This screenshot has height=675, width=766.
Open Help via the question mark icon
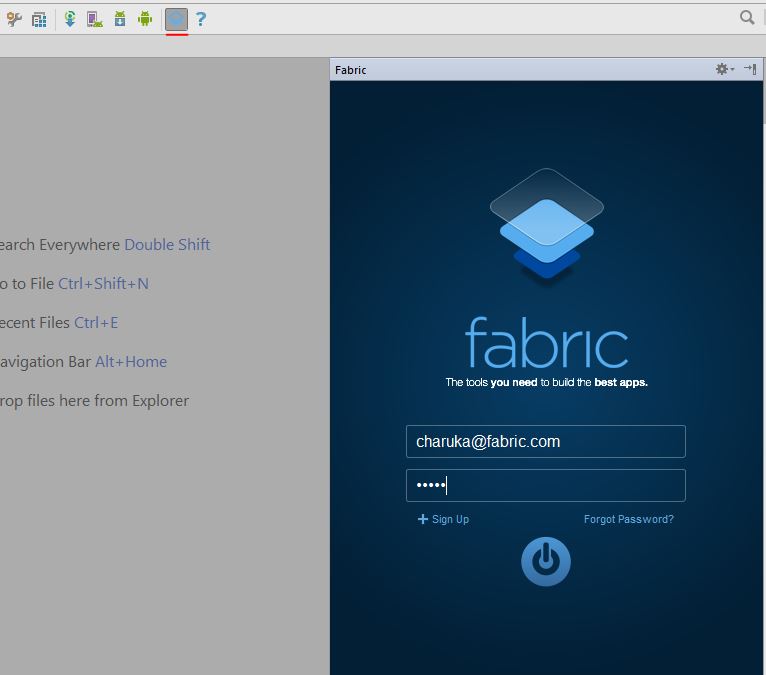coord(201,20)
